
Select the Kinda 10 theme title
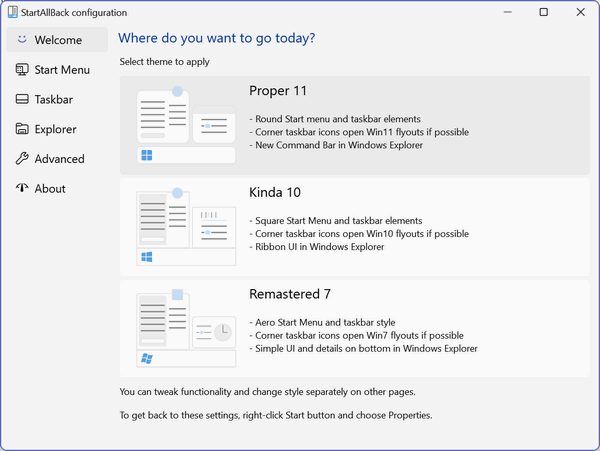point(275,192)
